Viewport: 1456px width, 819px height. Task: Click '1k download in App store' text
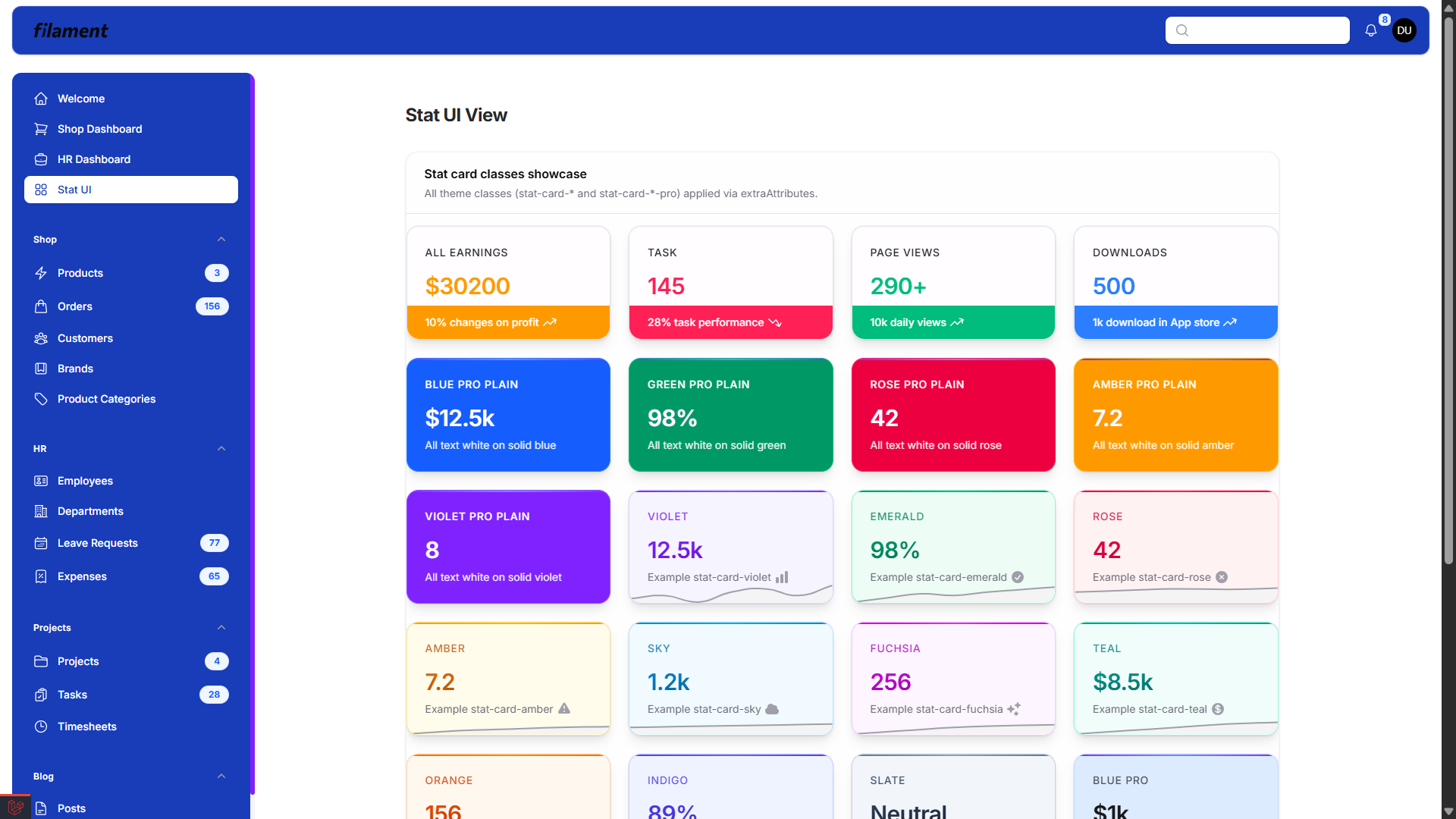pos(1156,322)
